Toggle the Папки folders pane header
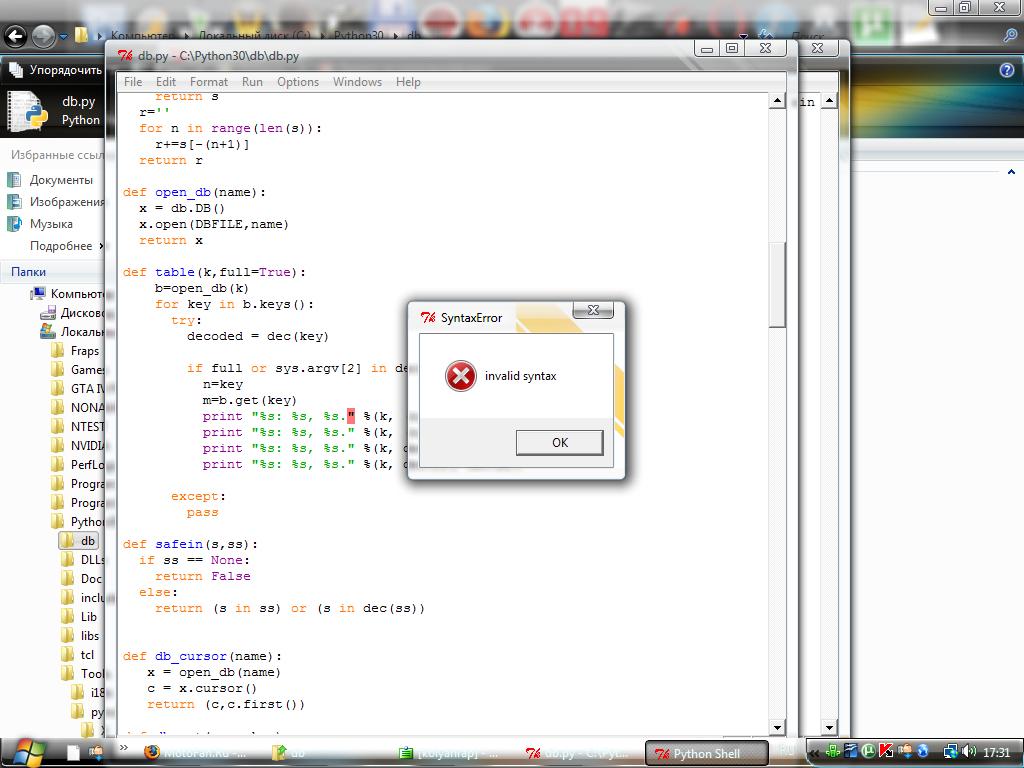Image resolution: width=1024 pixels, height=768 pixels. (52, 272)
